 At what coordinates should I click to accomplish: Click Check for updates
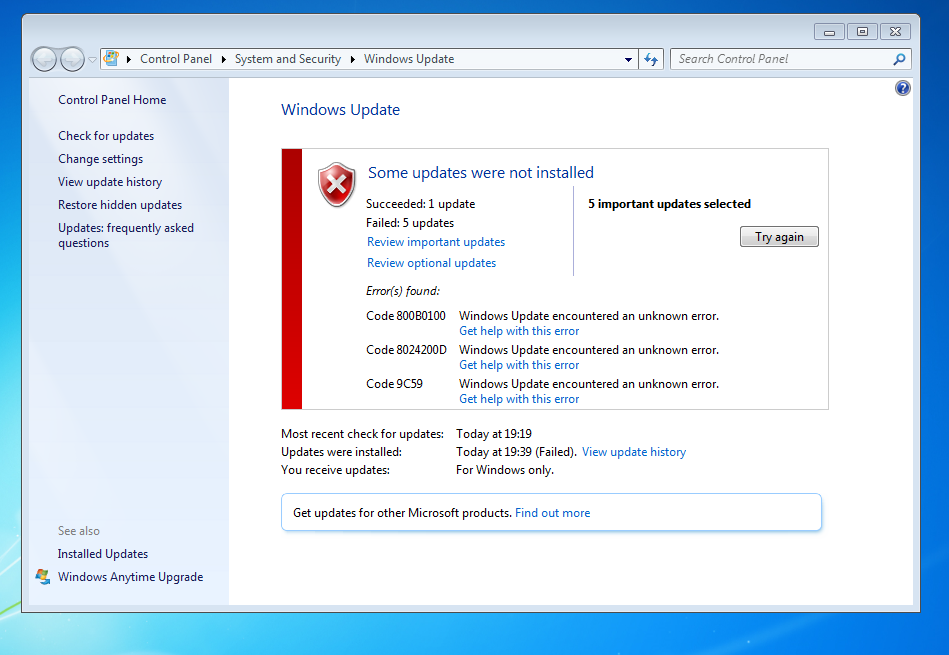[x=106, y=136]
